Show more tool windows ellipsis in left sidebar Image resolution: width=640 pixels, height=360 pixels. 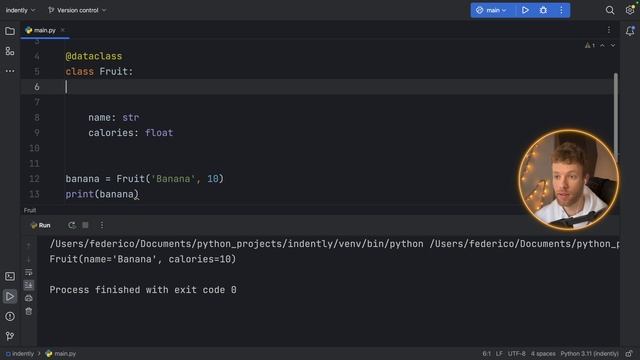pos(10,71)
